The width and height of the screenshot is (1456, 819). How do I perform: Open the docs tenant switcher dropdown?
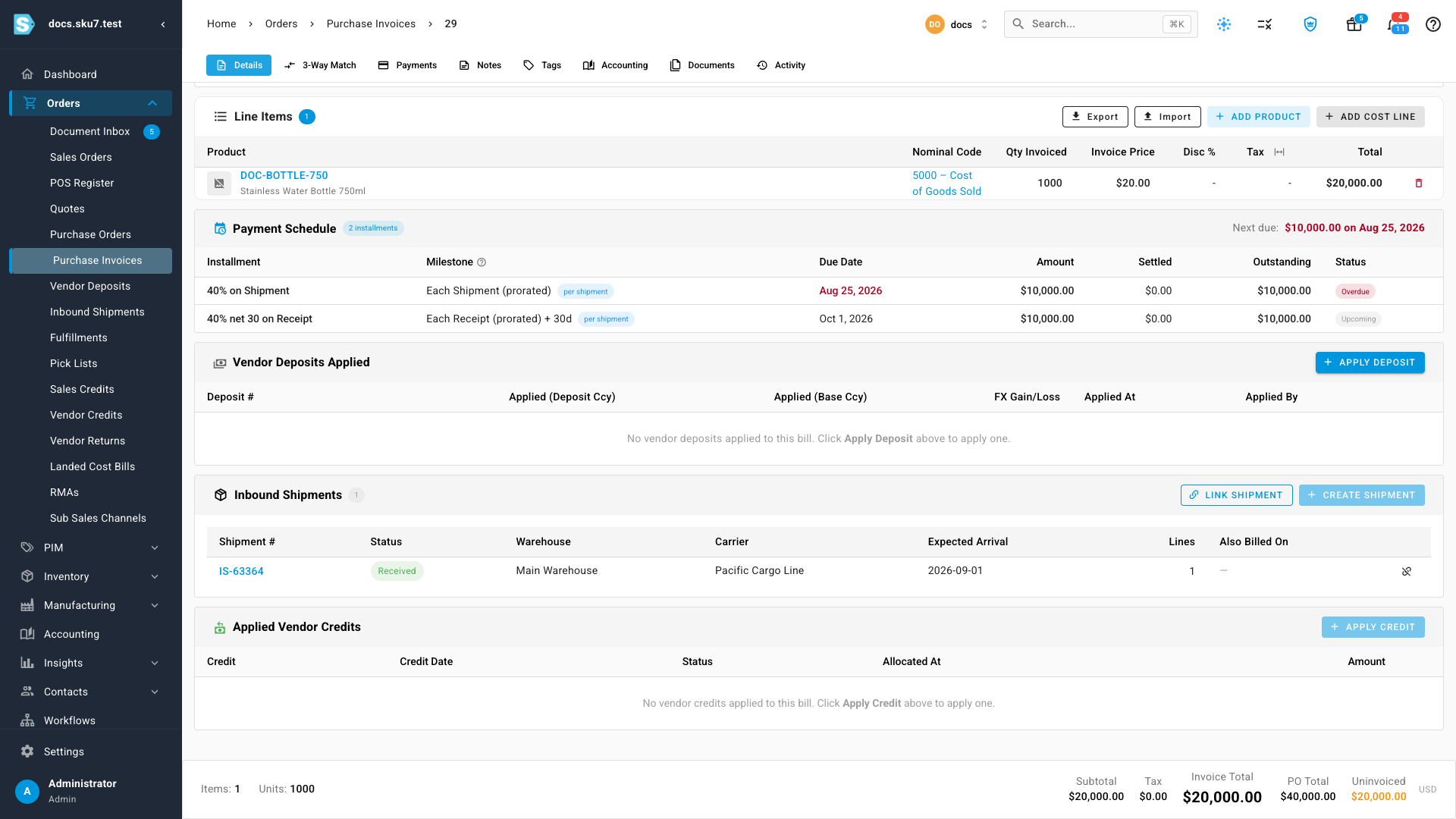957,24
